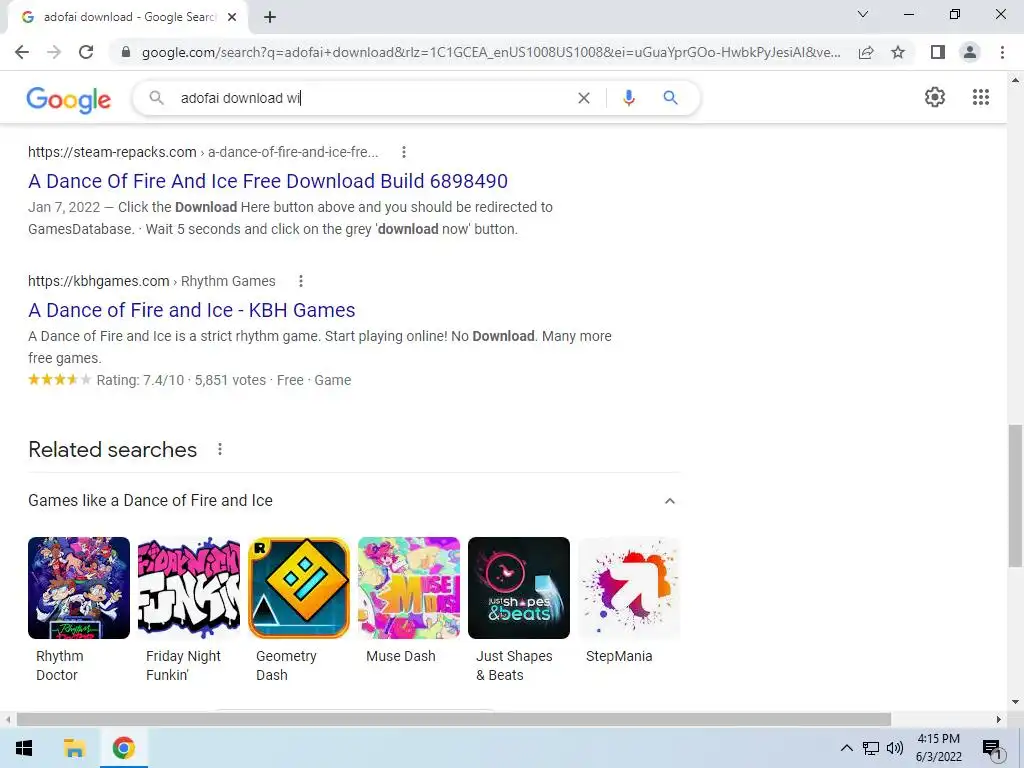1024x768 pixels.
Task: Start a voice search with the microphone
Action: pos(628,98)
